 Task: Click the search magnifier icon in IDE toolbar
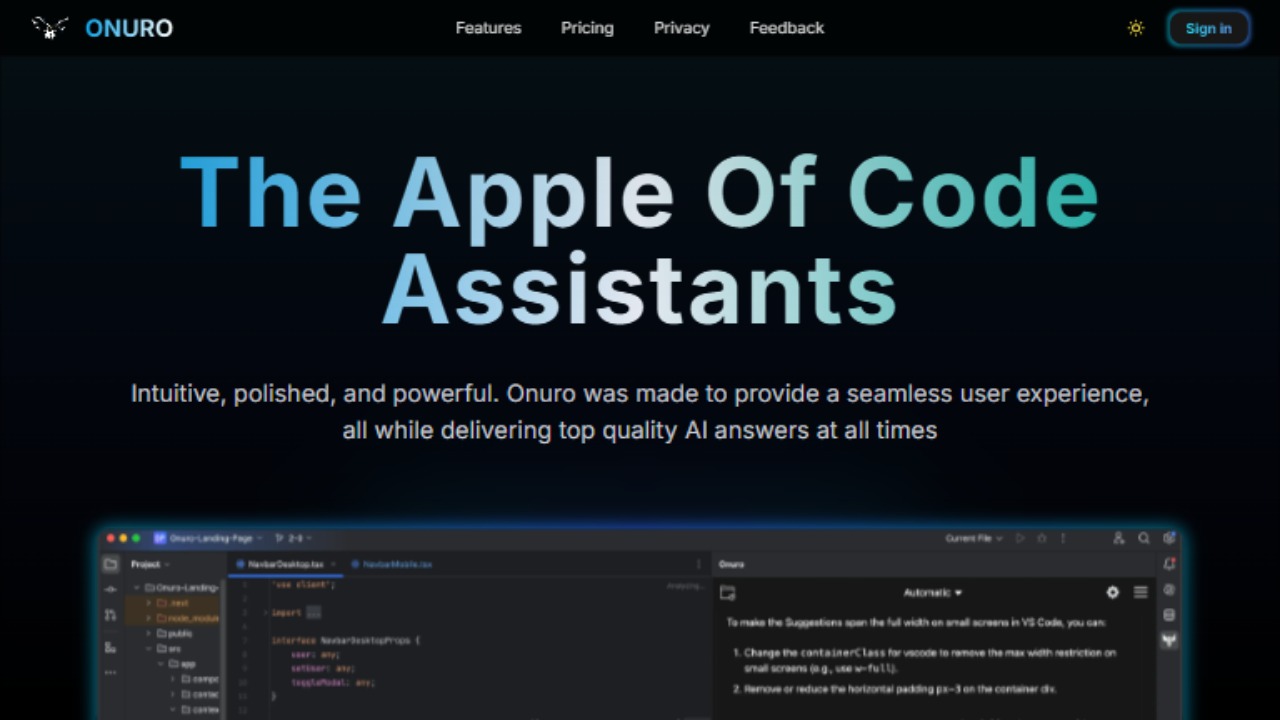tap(1144, 538)
